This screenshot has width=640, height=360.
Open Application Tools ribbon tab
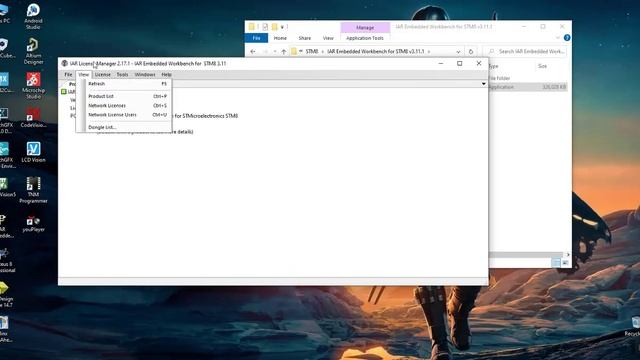pos(364,38)
